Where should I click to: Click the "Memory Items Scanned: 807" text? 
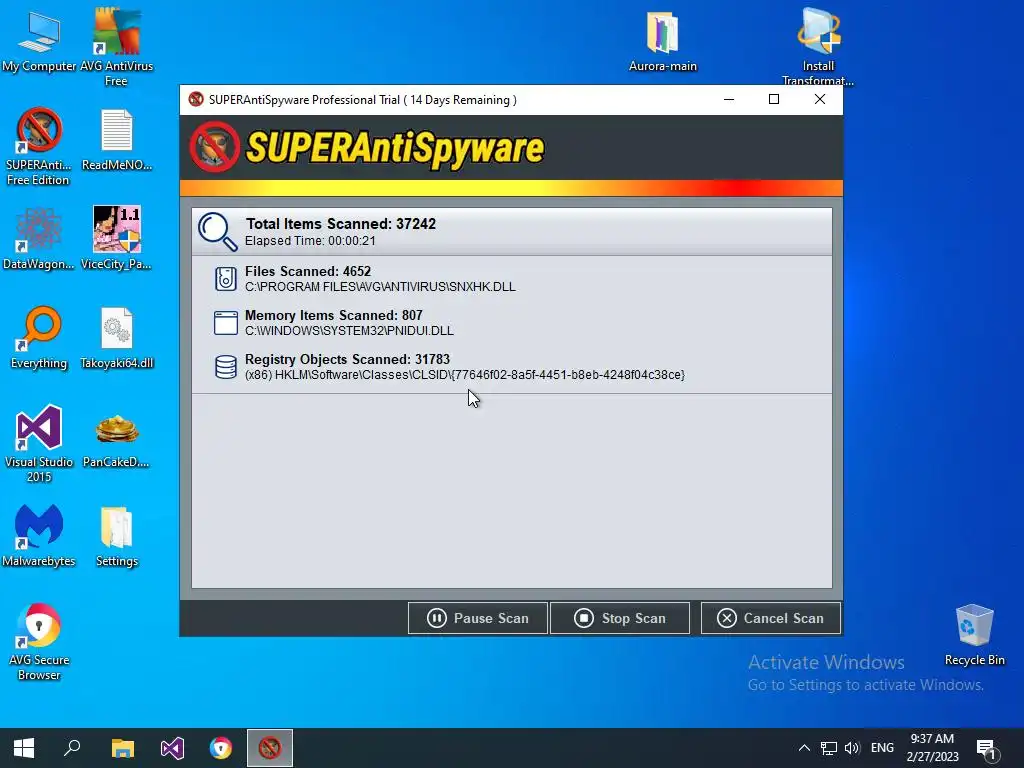(x=334, y=315)
